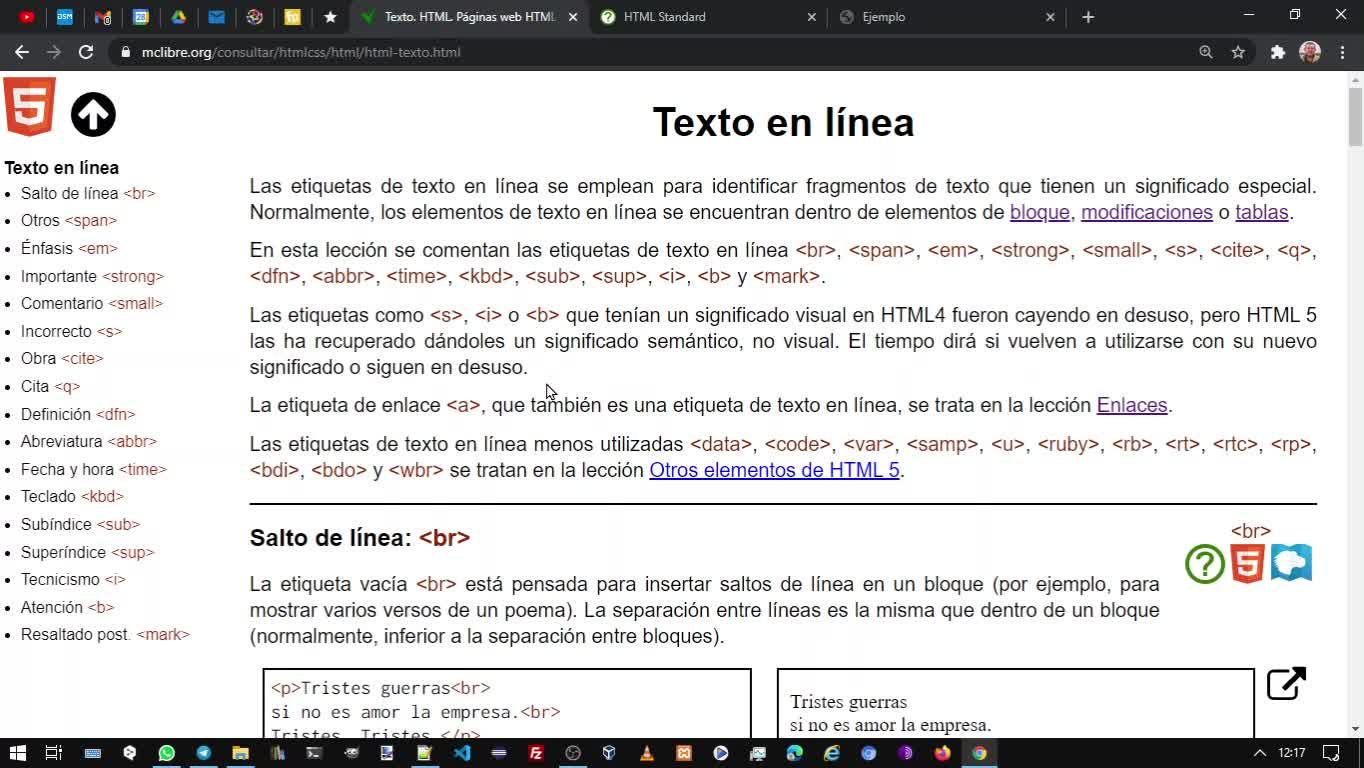
Task: Go to 'Importante <strong>' sidebar entry
Action: 92,276
